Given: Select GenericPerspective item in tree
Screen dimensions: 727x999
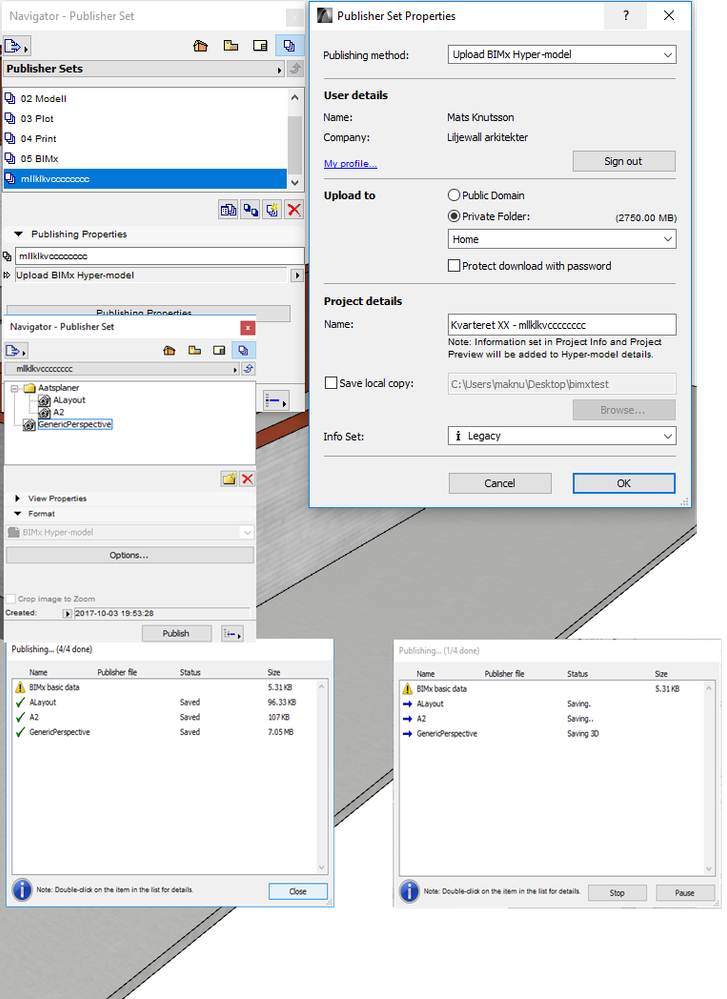Looking at the screenshot, I should point(75,424).
